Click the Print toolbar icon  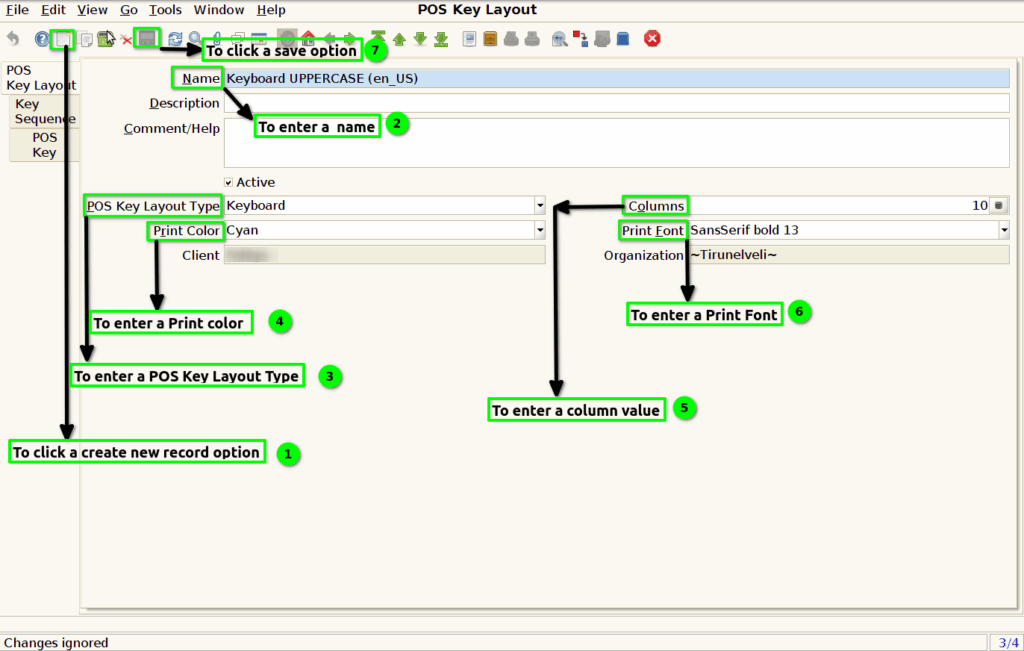click(x=532, y=39)
